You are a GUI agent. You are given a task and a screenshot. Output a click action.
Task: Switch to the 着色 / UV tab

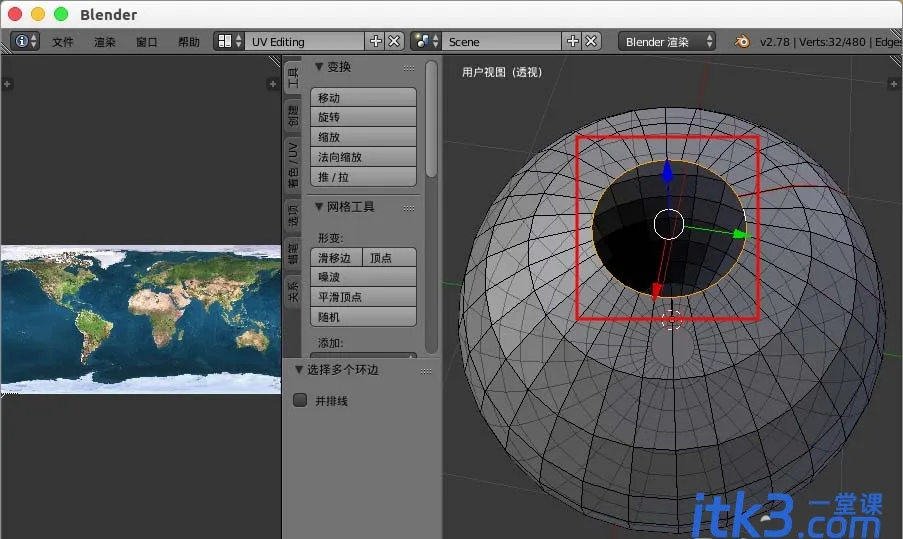[293, 166]
